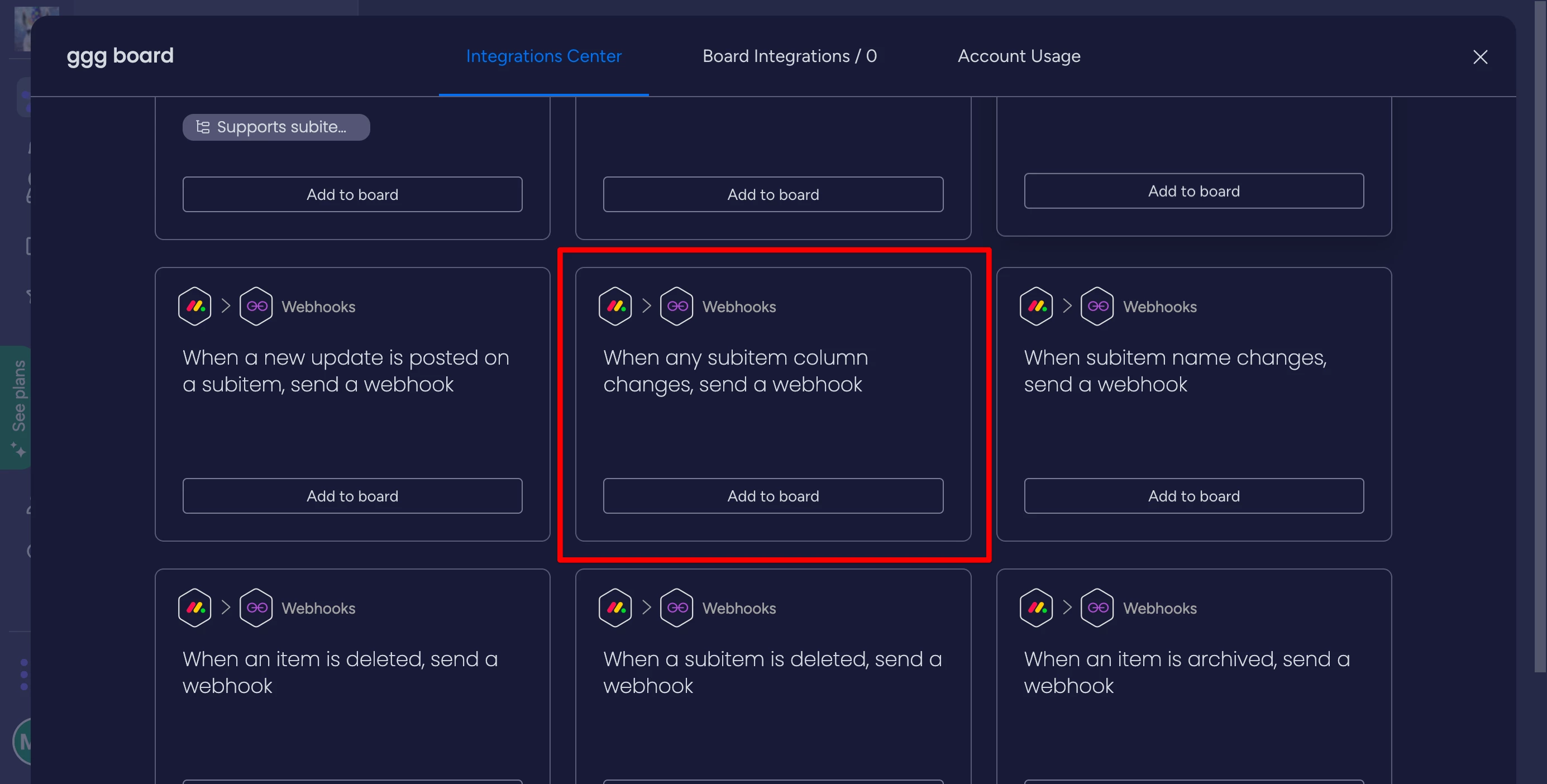Click the Supports subitems tag
Screen dimensions: 1547x784
(x=276, y=127)
